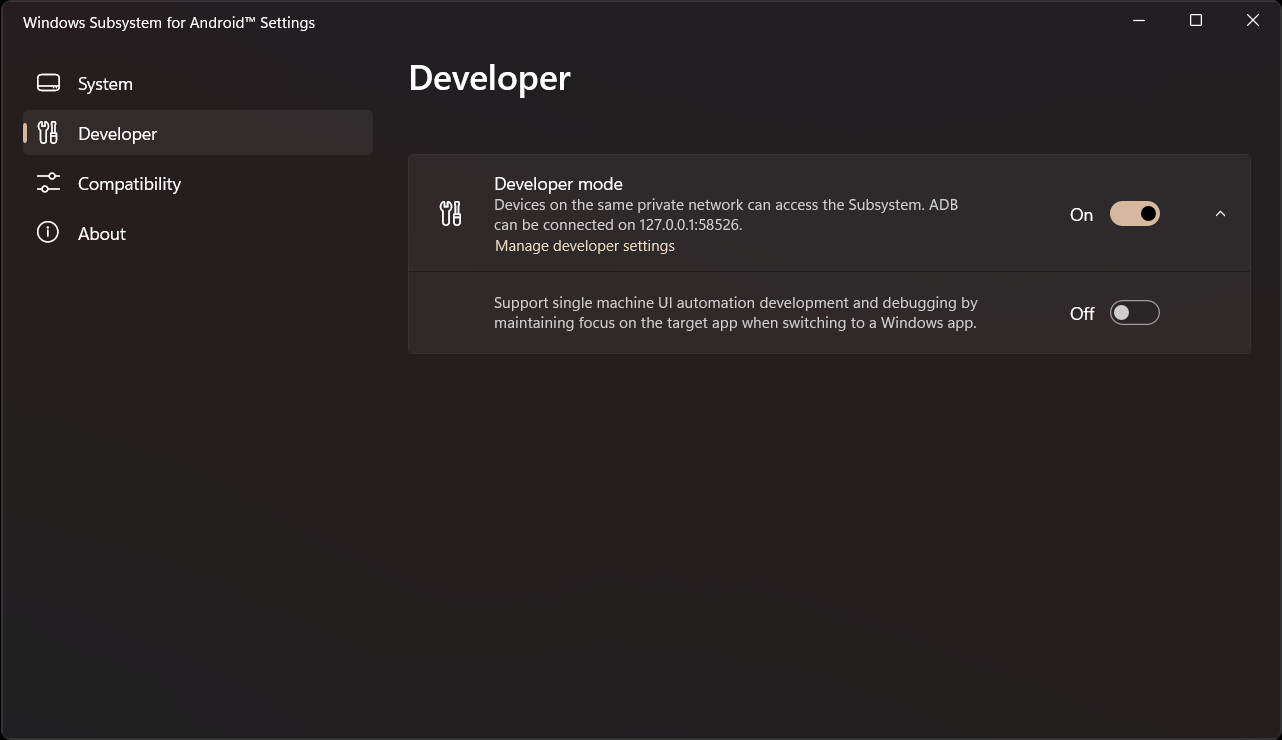Click the tools icon beside Developer mode
This screenshot has width=1282, height=740.
coord(451,213)
